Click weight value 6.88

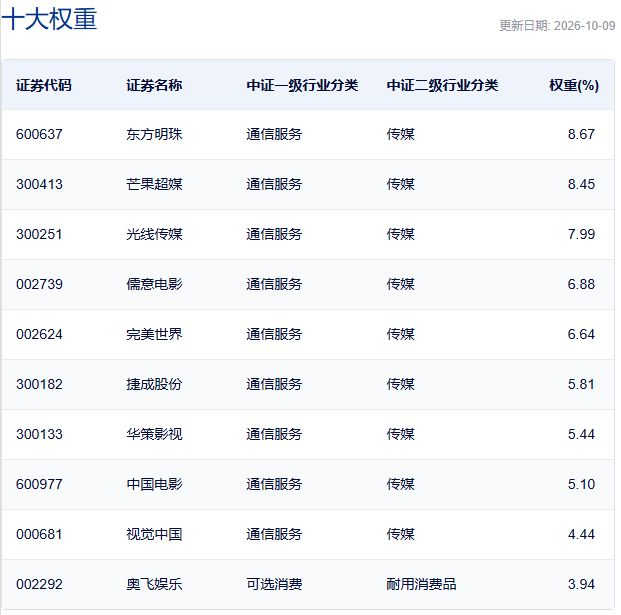click(x=581, y=284)
